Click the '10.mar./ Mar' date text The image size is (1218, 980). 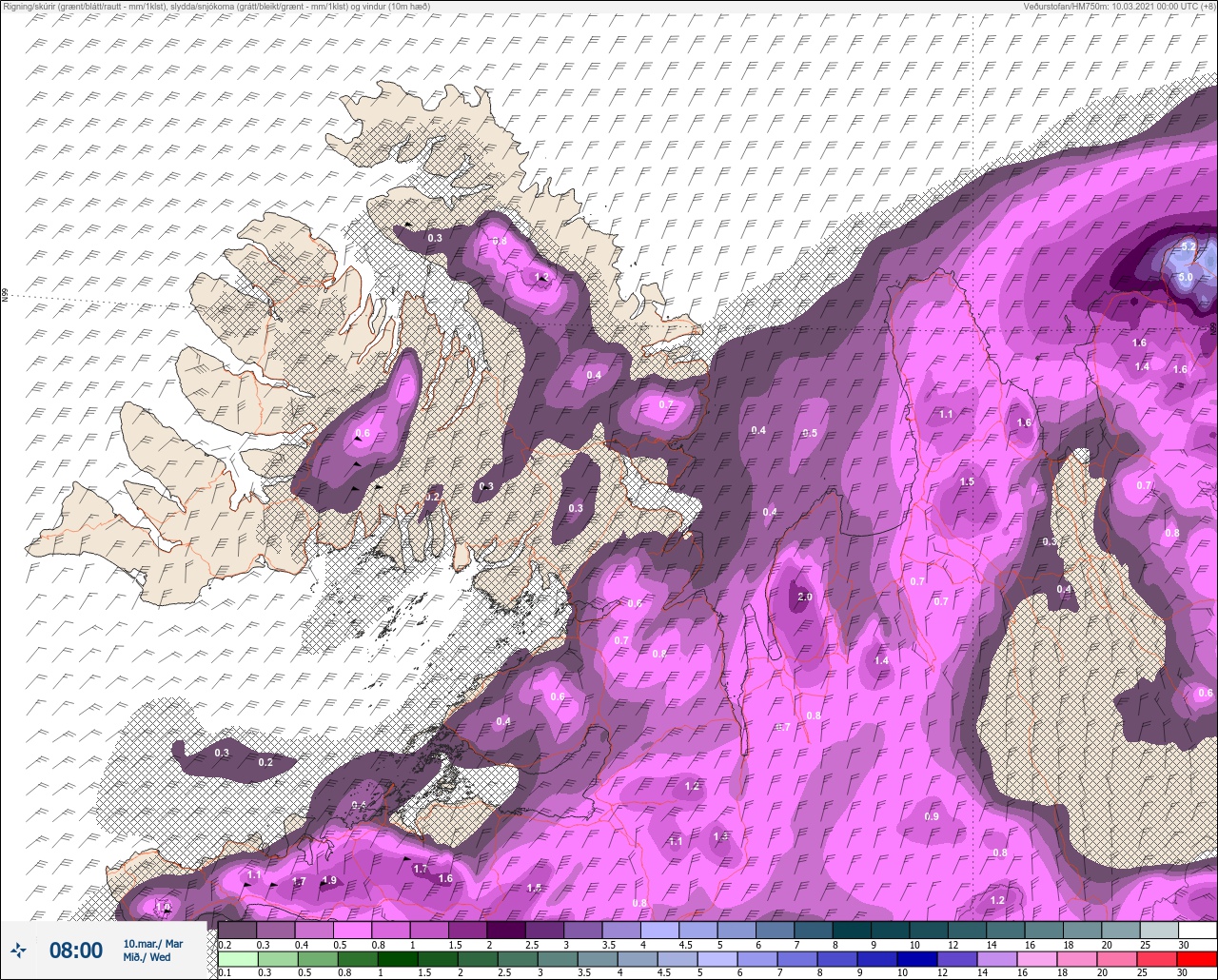152,944
